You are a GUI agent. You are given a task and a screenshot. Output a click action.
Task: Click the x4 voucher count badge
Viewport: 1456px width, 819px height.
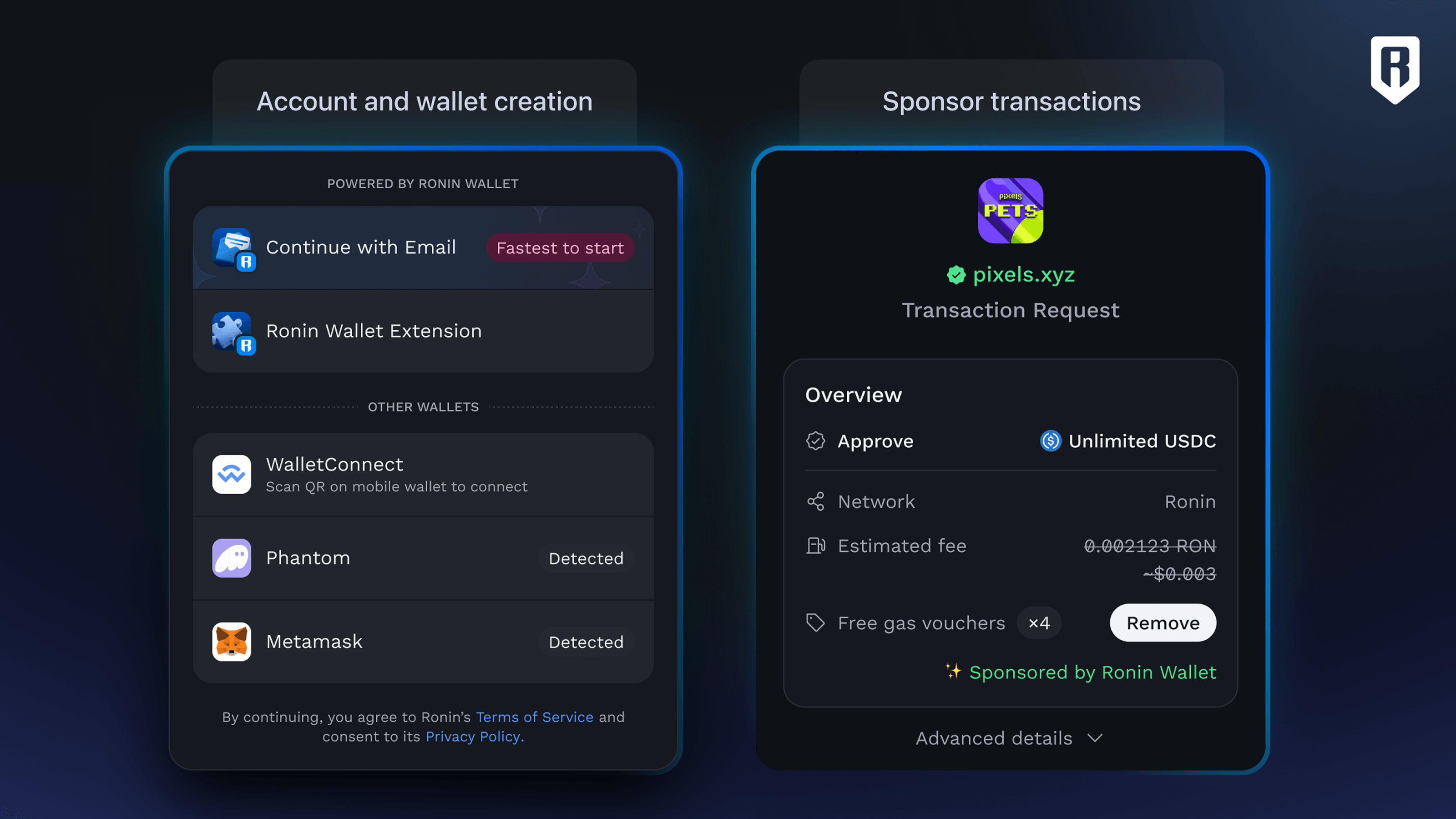(1039, 623)
